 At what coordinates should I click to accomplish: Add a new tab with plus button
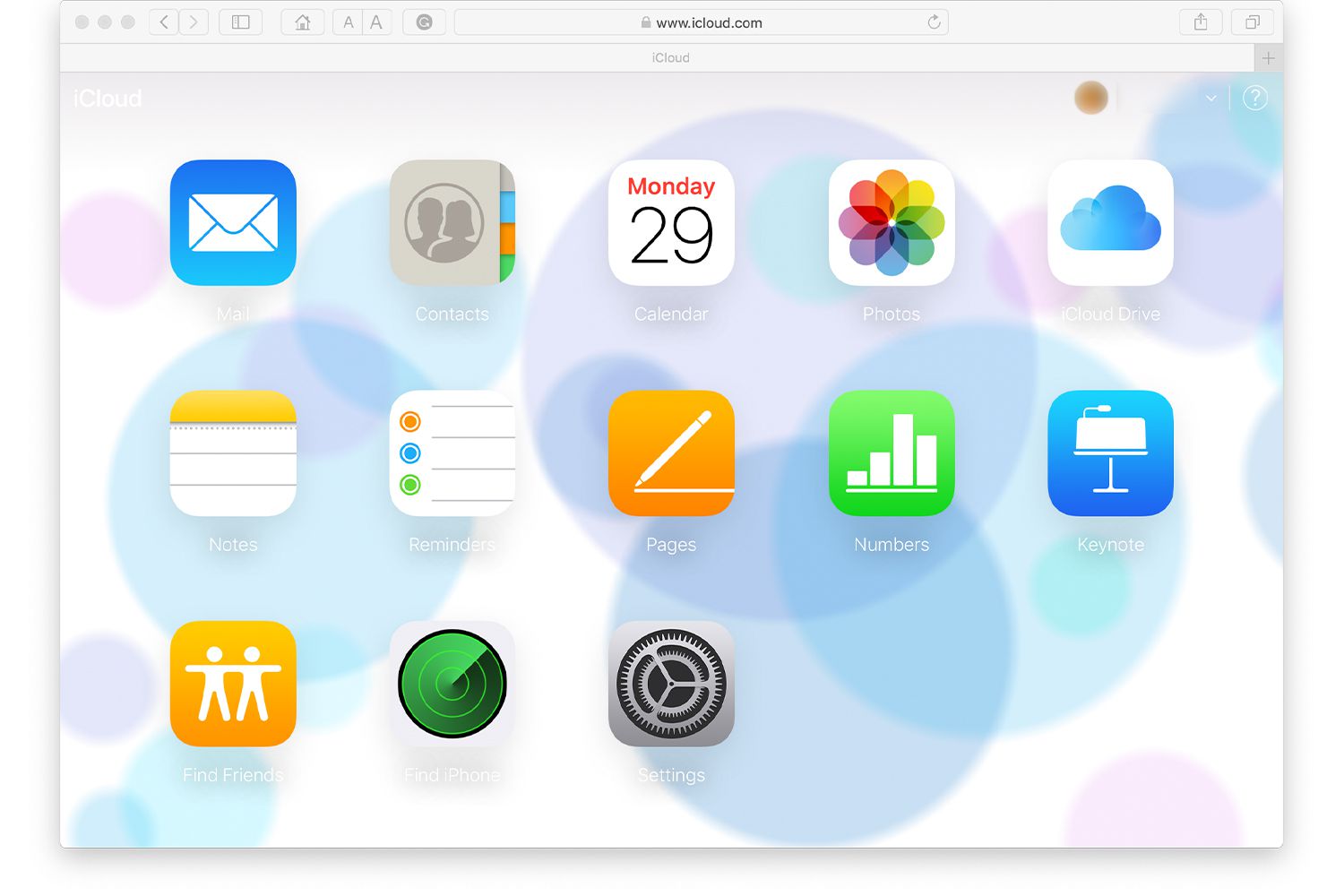pos(1268,58)
